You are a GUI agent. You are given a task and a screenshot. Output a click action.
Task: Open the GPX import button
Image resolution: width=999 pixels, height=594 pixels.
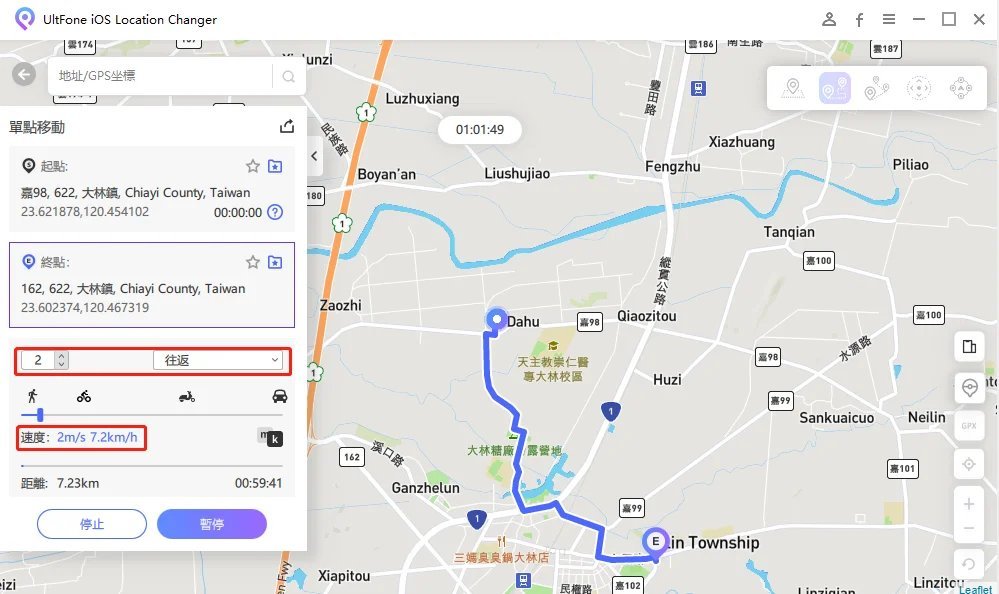coord(969,425)
